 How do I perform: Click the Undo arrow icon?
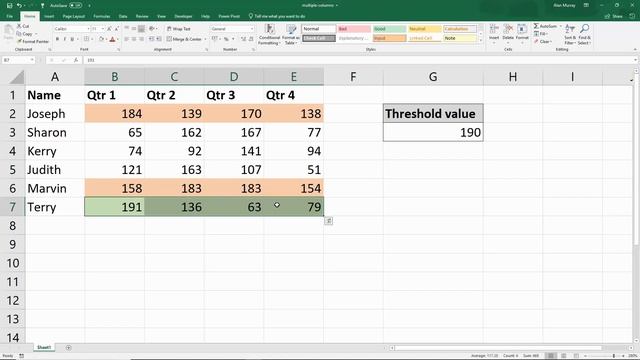pyautogui.click(x=19, y=5)
